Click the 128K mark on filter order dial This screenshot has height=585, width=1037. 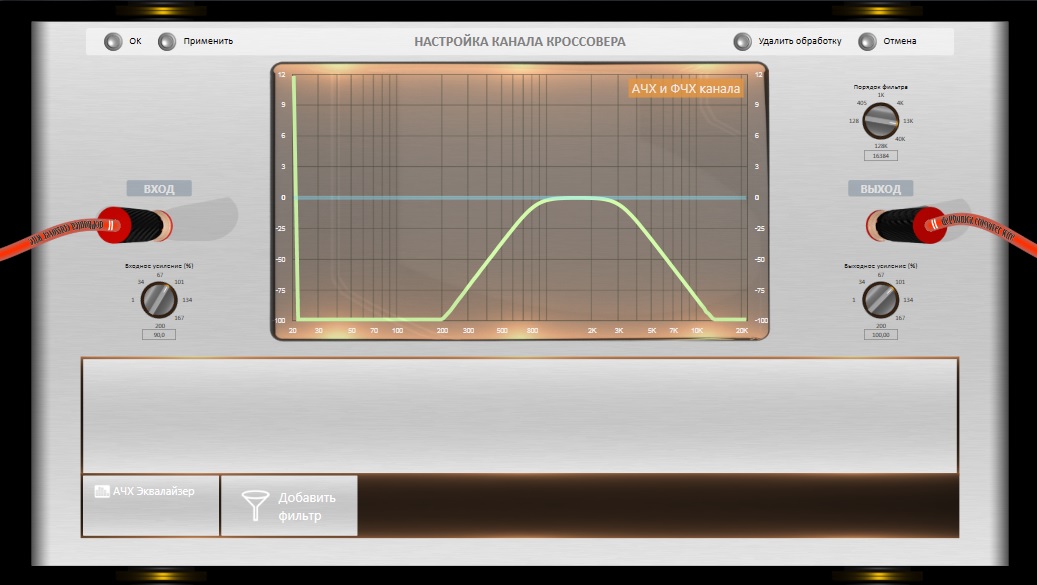tap(880, 146)
